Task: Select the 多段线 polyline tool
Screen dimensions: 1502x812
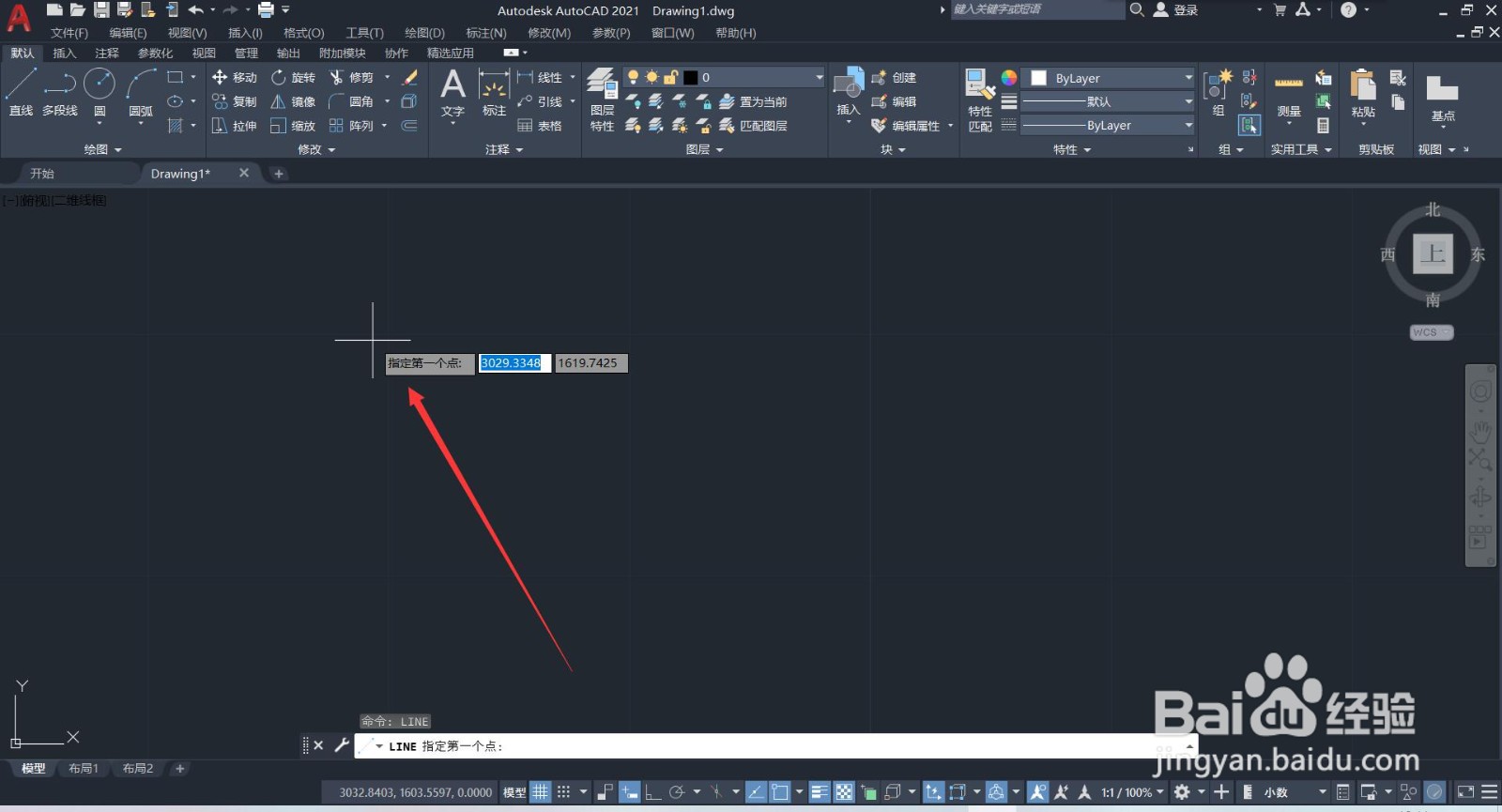Action: [60, 92]
